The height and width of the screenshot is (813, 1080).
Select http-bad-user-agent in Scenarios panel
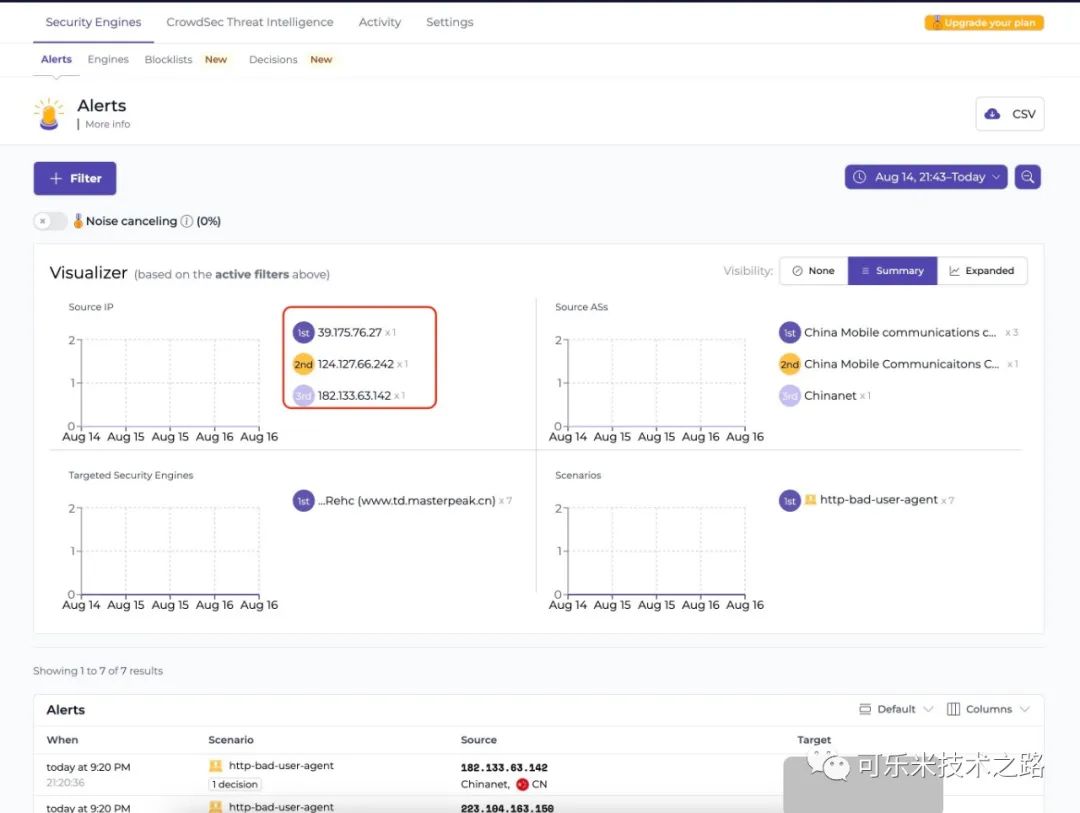[x=878, y=500]
